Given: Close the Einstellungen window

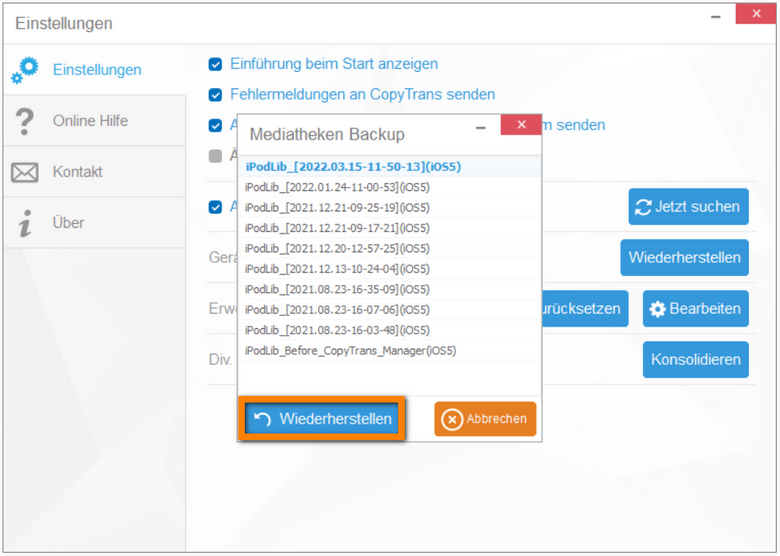Looking at the screenshot, I should (756, 13).
